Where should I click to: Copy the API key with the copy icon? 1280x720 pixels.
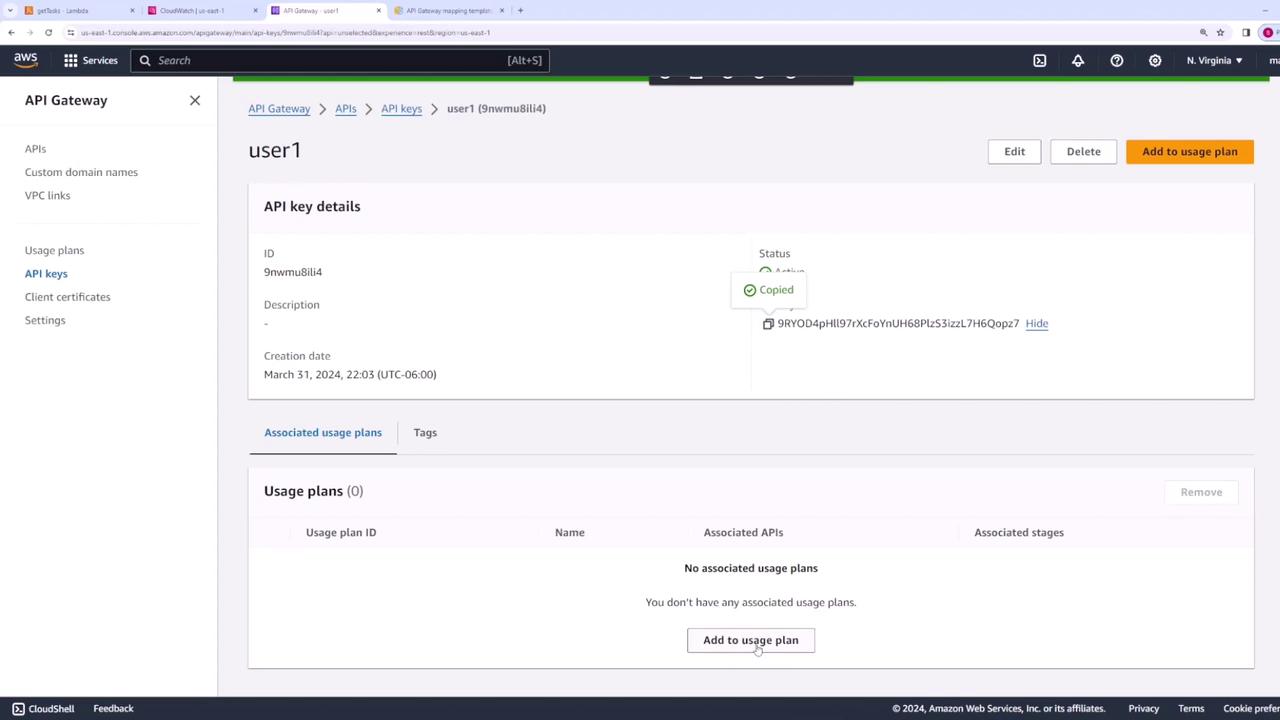tap(768, 324)
